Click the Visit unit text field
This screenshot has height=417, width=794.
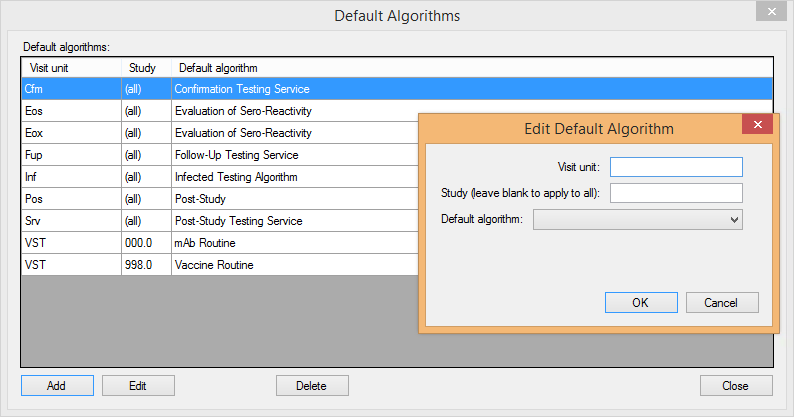(676, 167)
